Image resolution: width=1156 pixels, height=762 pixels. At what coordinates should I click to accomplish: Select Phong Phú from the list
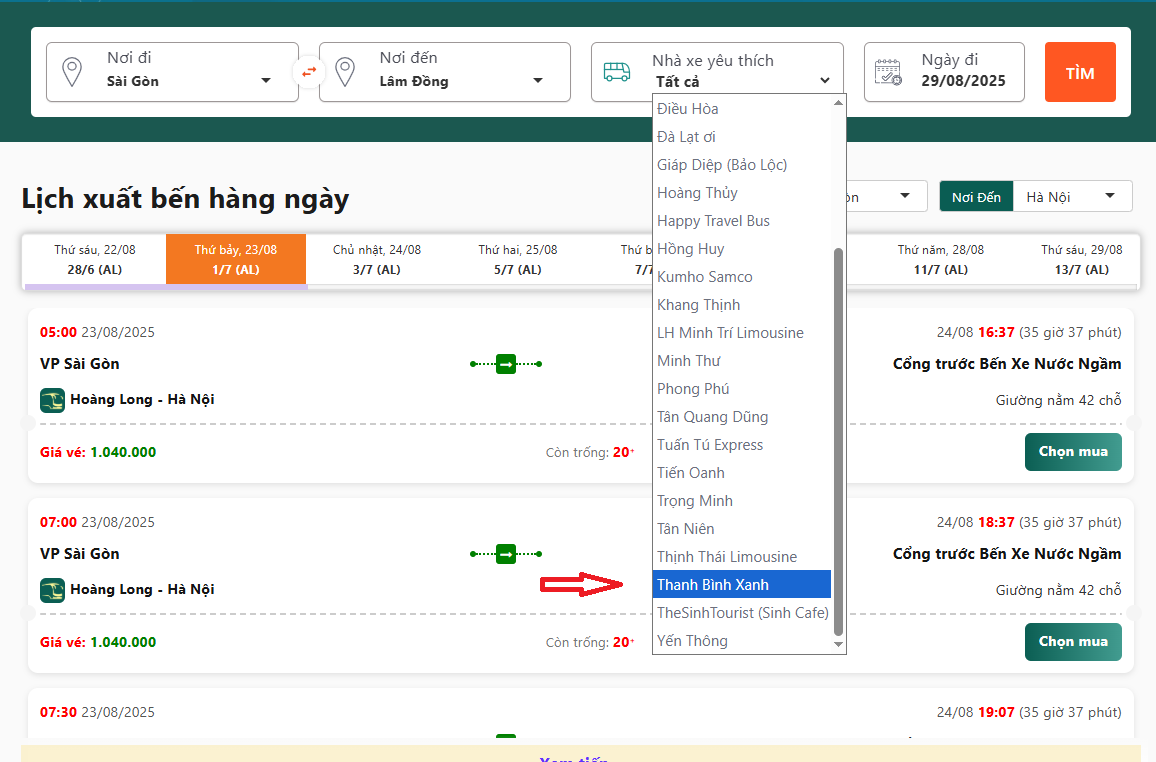[x=742, y=389]
